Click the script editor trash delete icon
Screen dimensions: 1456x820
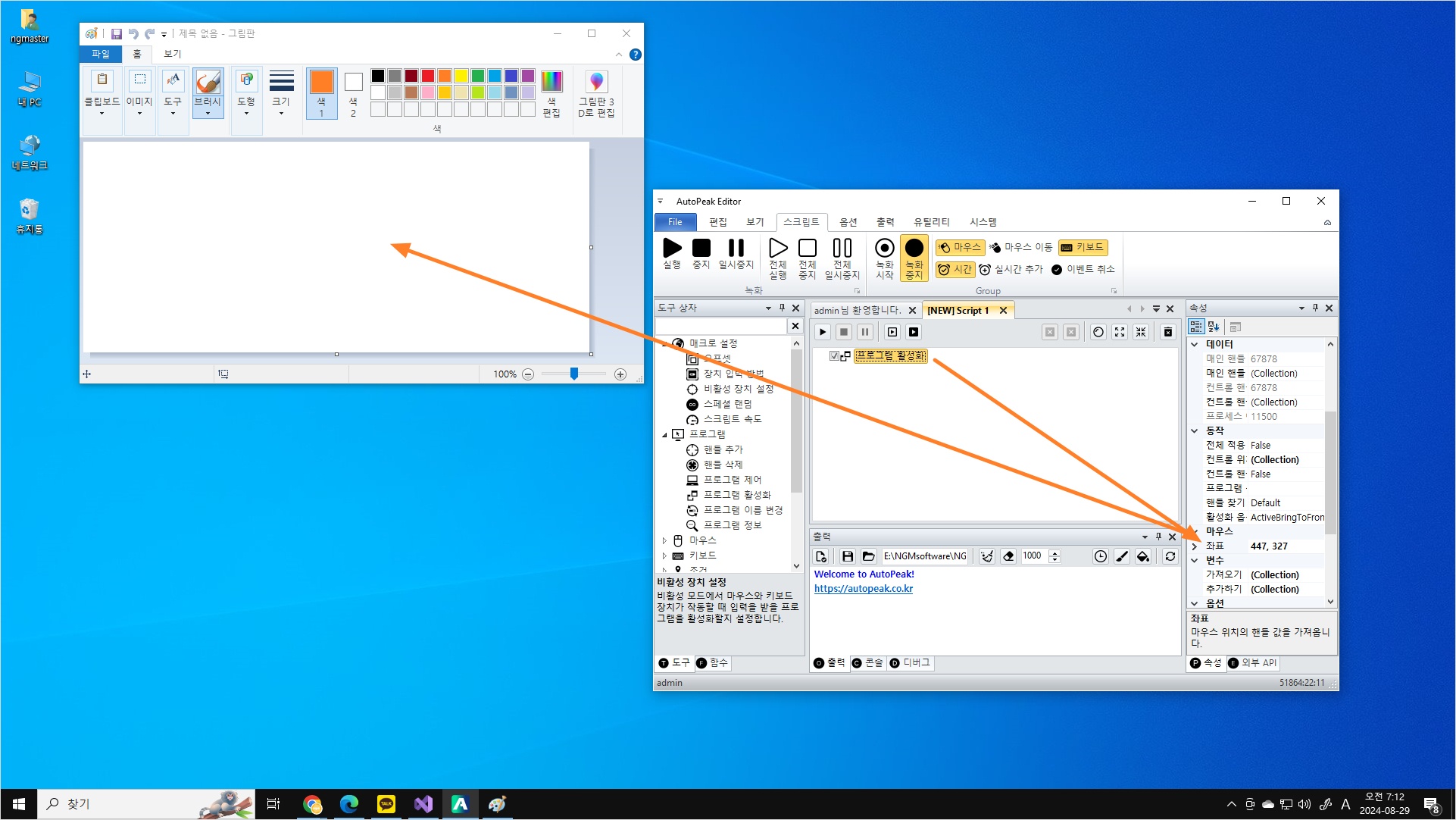1167,332
